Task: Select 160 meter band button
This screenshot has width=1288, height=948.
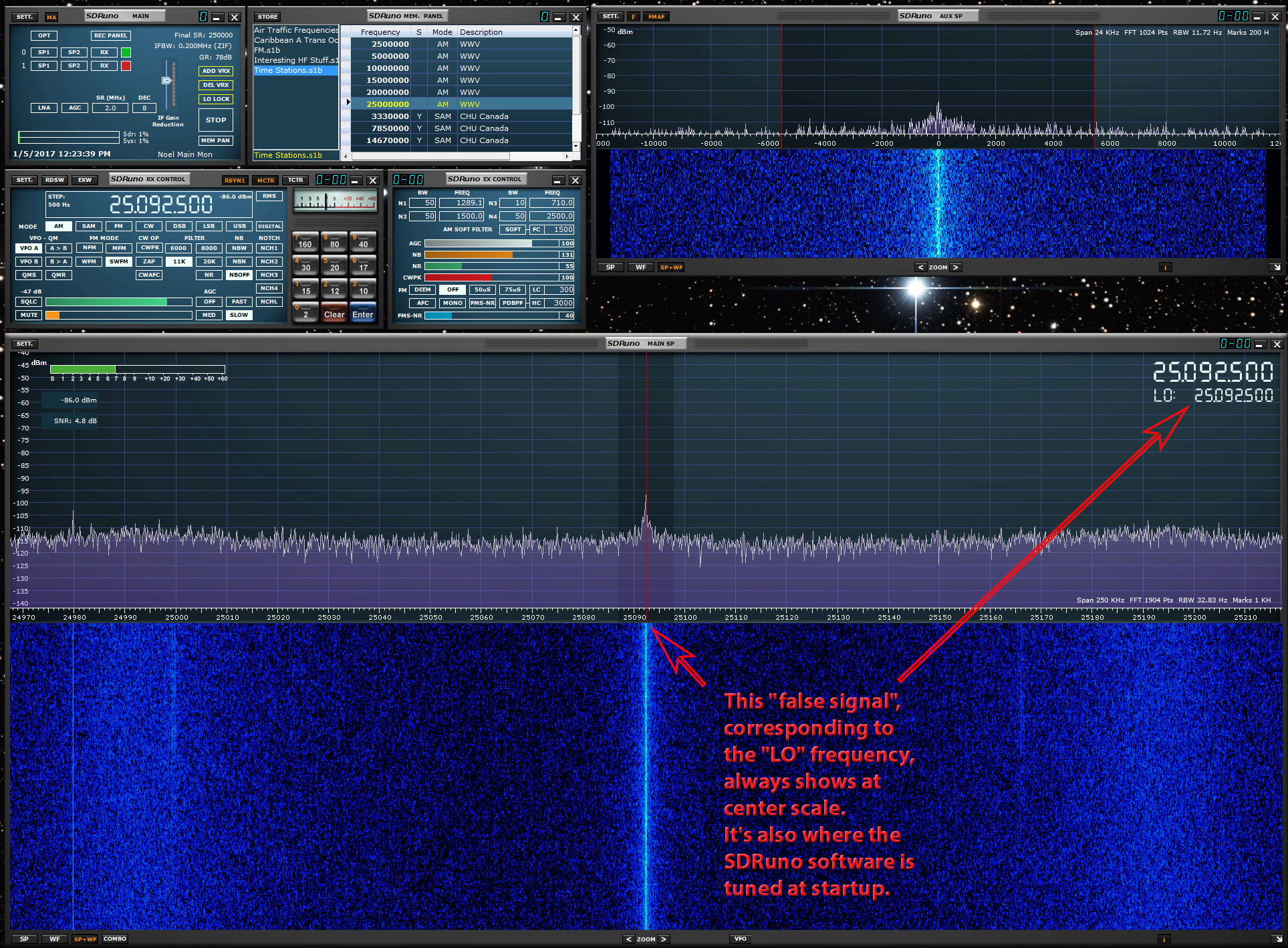Action: click(305, 241)
